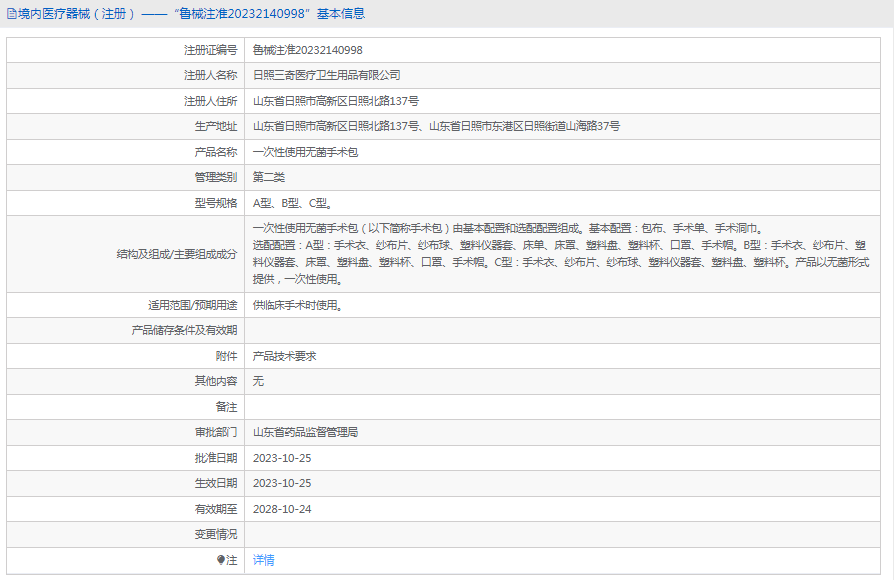
Task: Click the 管理类别 label cell
Action: (x=125, y=177)
